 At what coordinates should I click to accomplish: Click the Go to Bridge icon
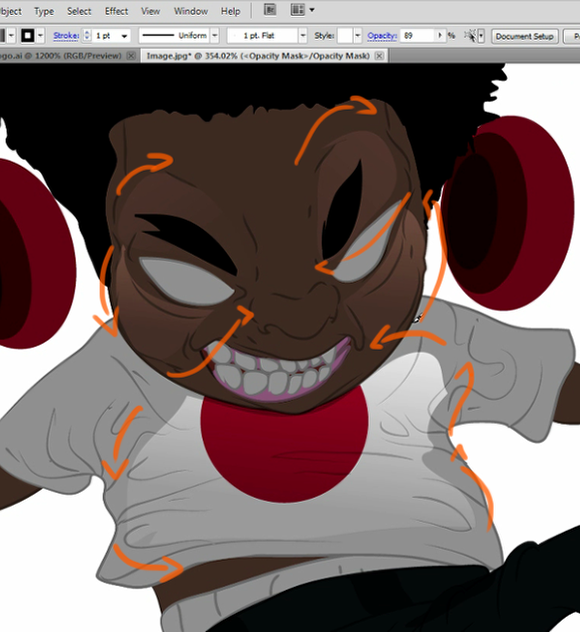[270, 10]
